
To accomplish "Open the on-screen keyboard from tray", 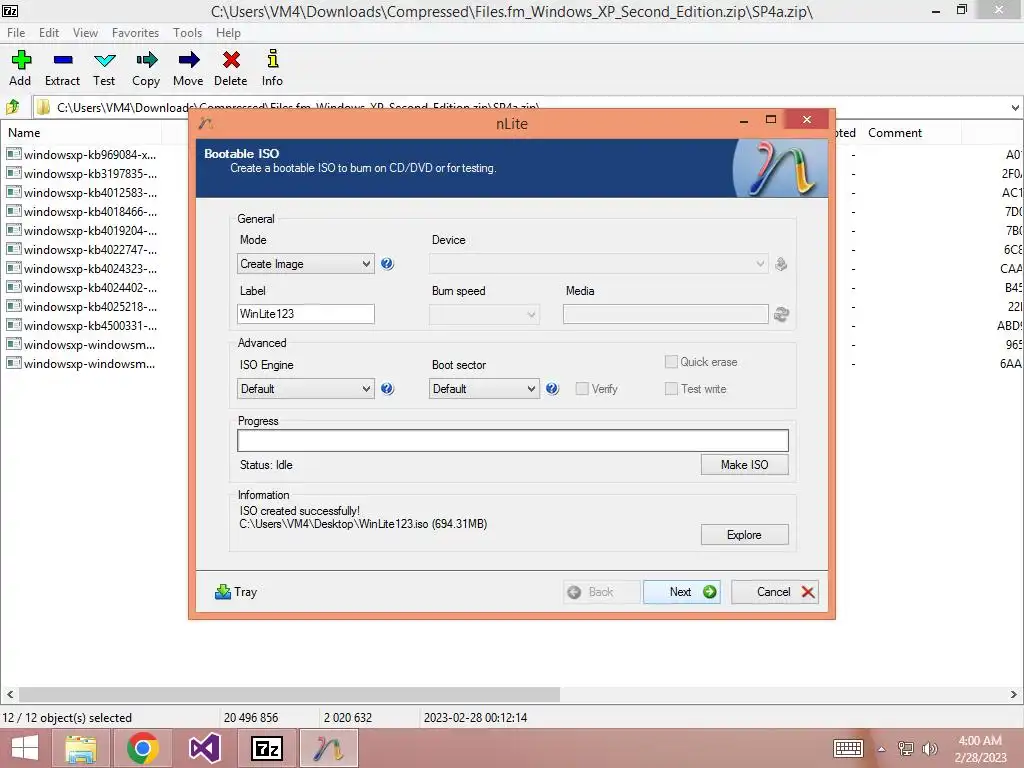I will tap(848, 748).
